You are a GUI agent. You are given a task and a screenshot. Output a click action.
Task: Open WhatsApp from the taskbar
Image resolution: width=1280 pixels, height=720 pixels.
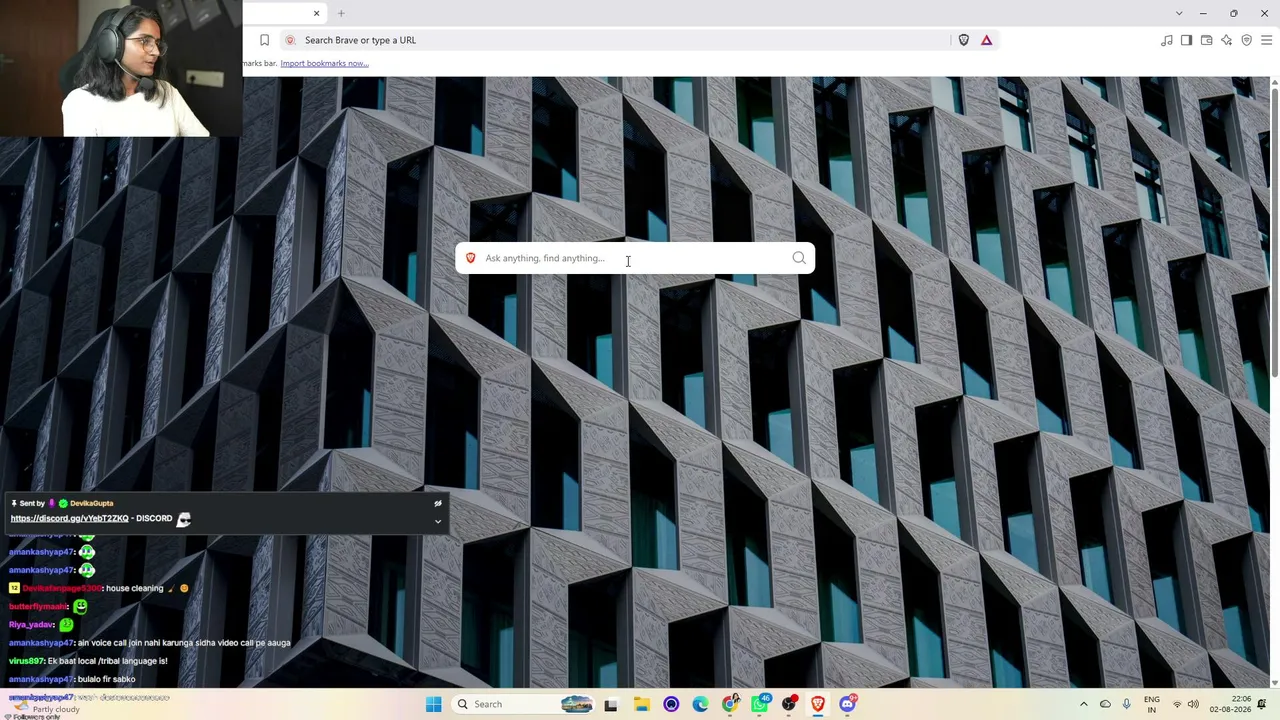pyautogui.click(x=760, y=704)
